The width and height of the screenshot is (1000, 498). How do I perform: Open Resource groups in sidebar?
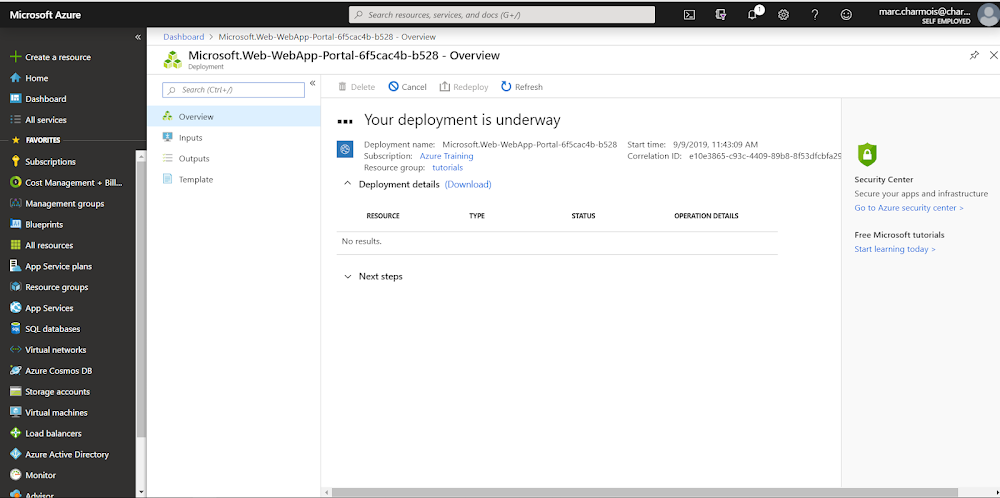(49, 287)
